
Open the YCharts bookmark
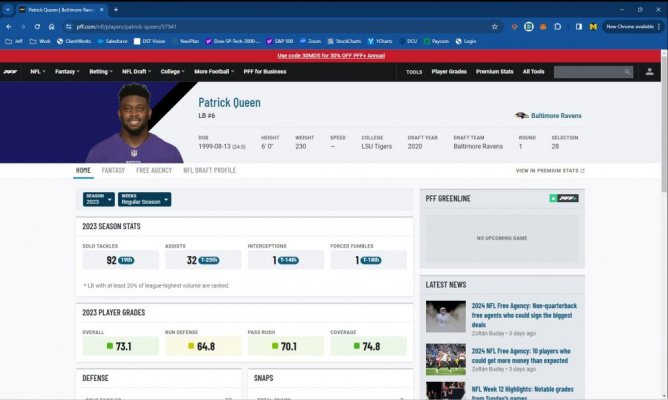coord(380,41)
